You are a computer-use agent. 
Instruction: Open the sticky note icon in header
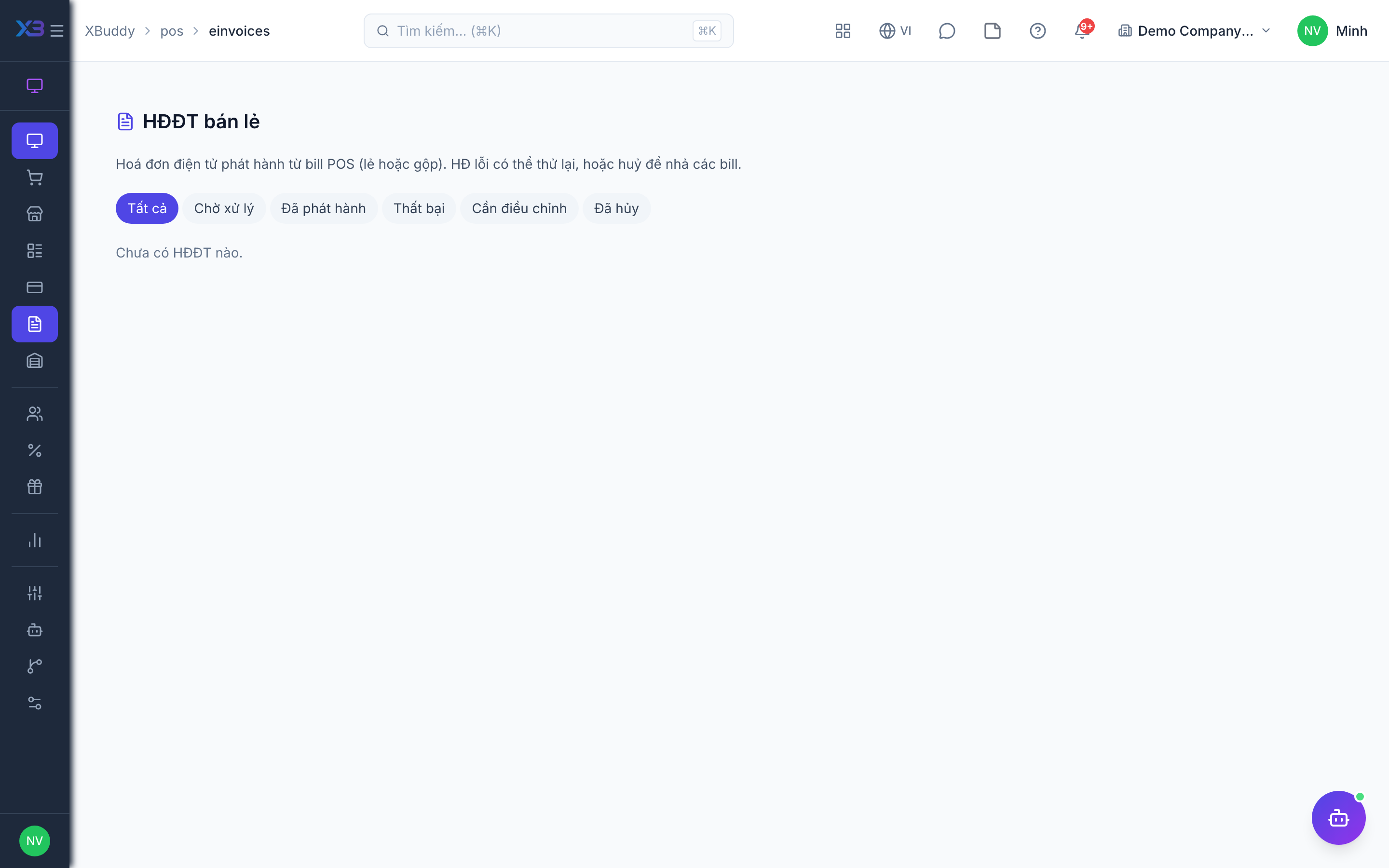(993, 31)
